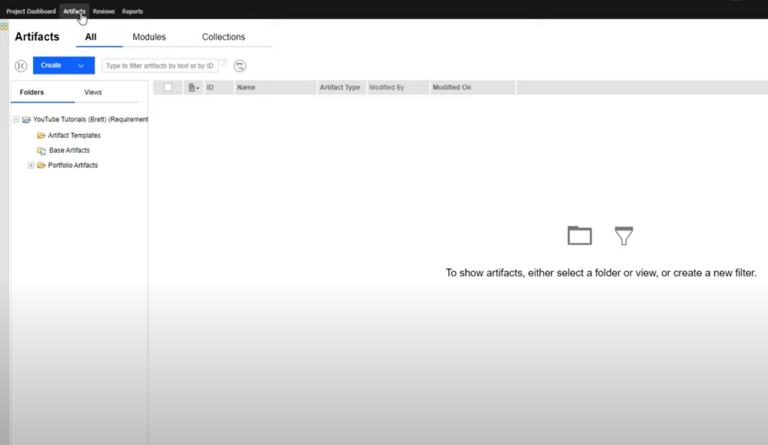Open the artifact format column dropdown

point(193,88)
